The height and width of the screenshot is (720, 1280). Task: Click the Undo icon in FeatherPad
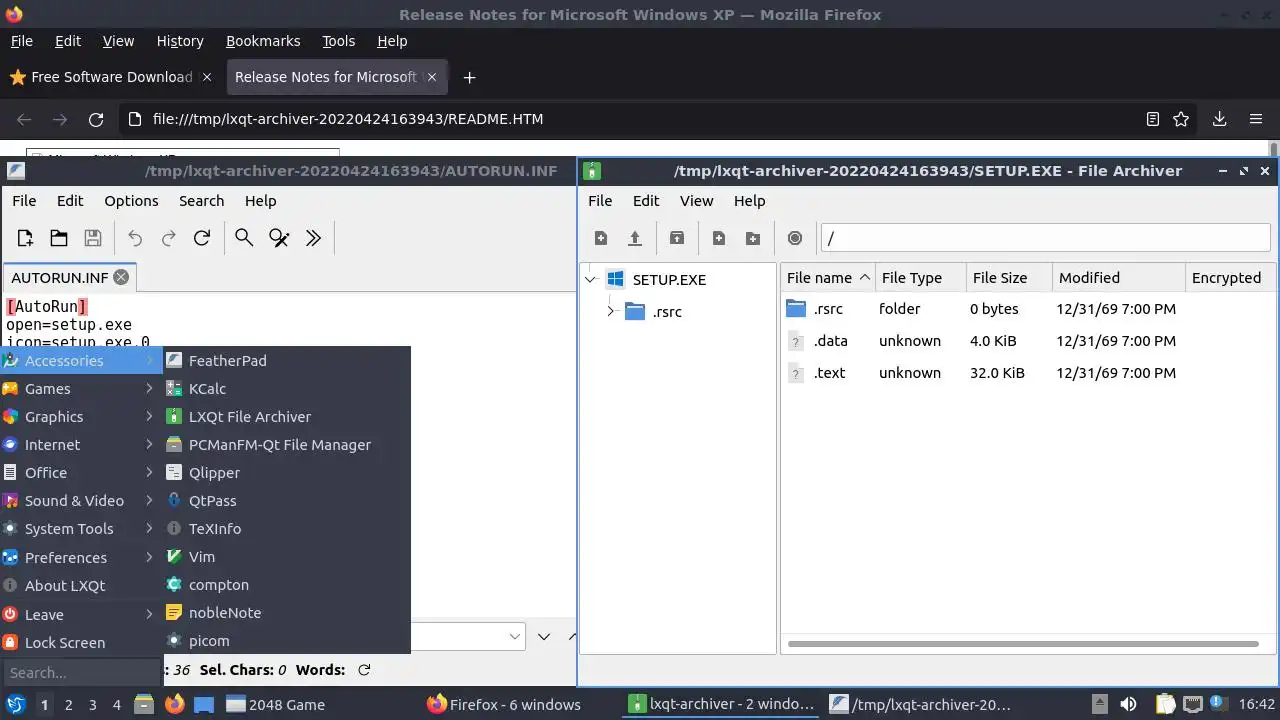[x=135, y=238]
